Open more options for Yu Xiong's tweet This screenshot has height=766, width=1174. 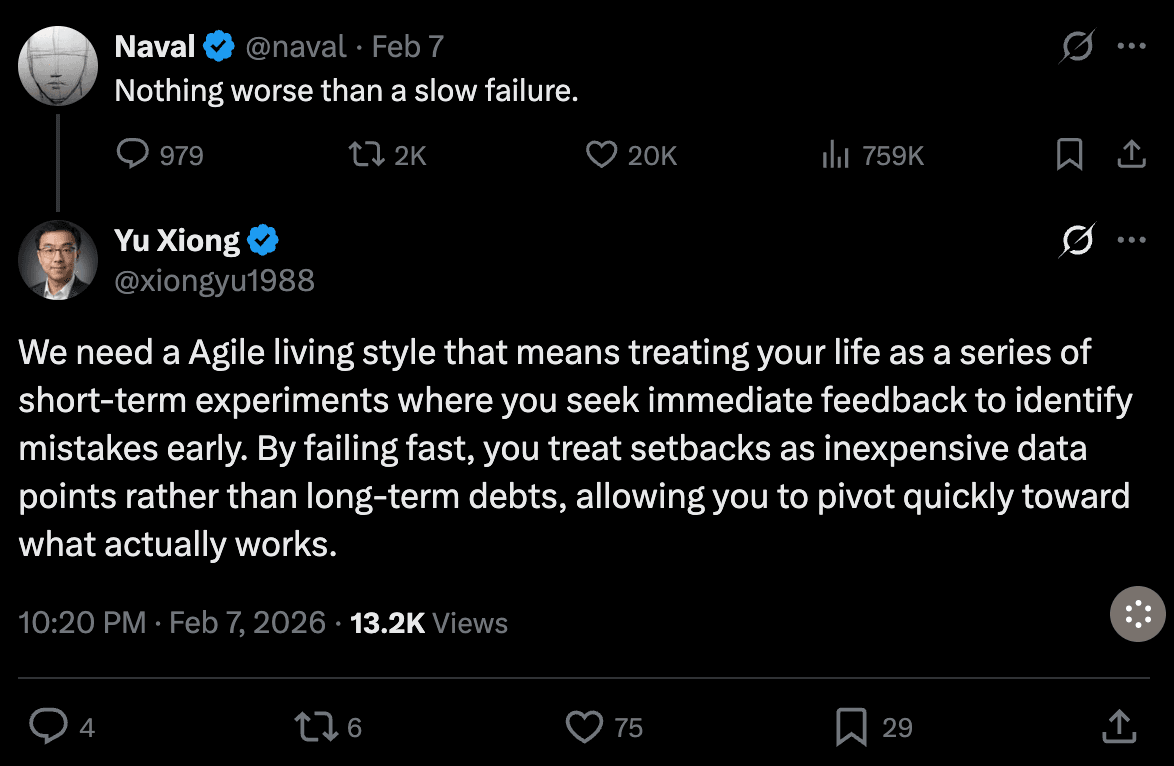(x=1131, y=241)
